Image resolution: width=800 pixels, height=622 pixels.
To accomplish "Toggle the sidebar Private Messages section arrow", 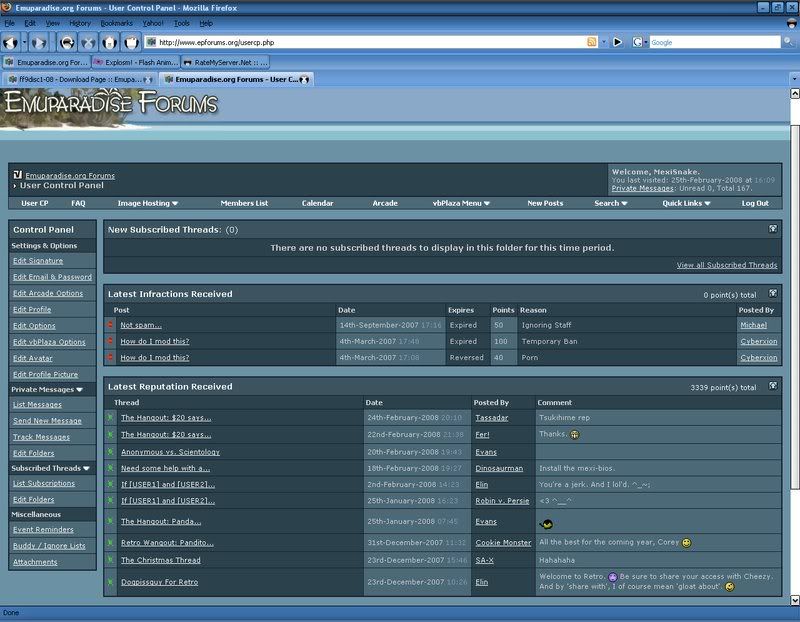I will pyautogui.click(x=79, y=389).
